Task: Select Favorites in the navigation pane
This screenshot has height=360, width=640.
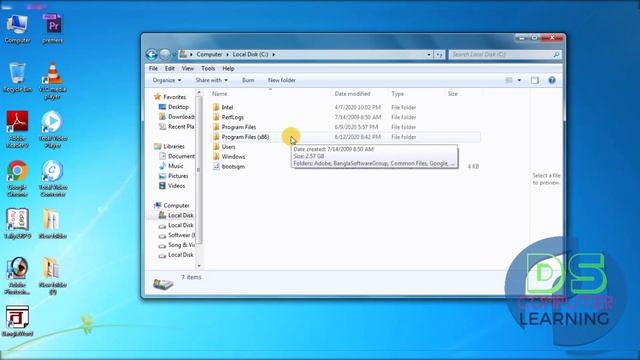Action: (x=170, y=97)
